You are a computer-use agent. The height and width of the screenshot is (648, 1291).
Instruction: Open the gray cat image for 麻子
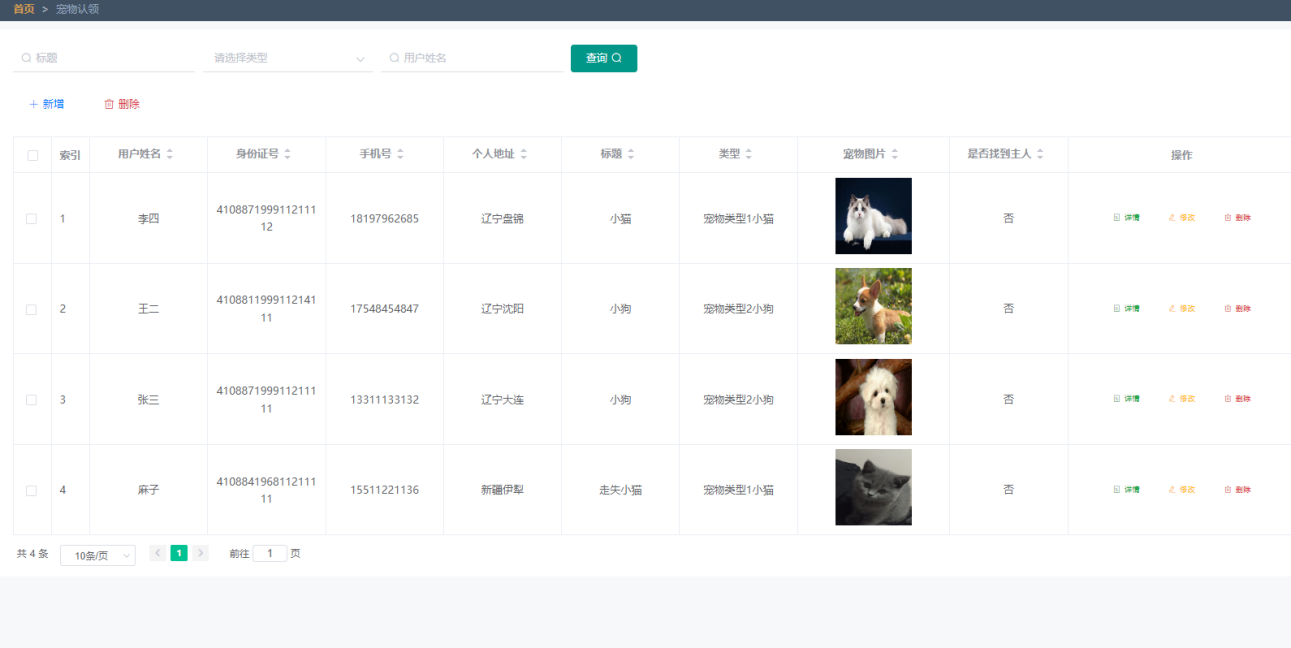[x=873, y=487]
